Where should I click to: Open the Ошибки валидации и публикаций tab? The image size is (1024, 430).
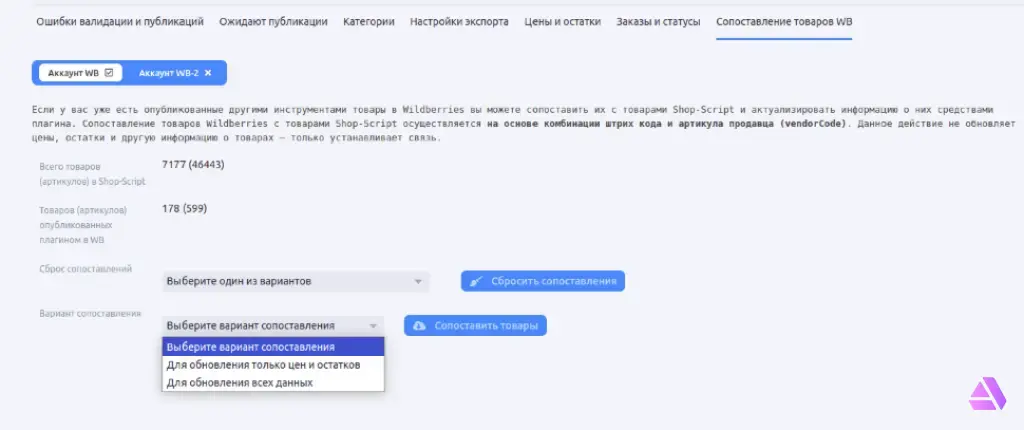(x=120, y=22)
